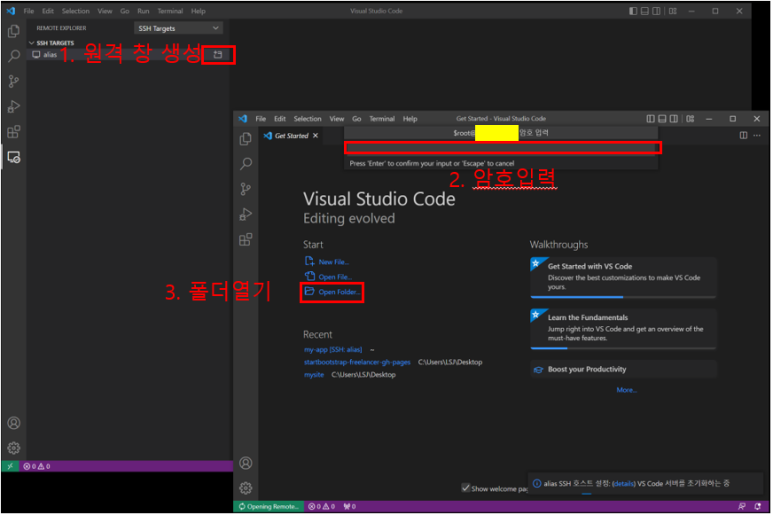773x515 pixels.
Task: Connect alias host in new window icon
Action: coord(218,55)
